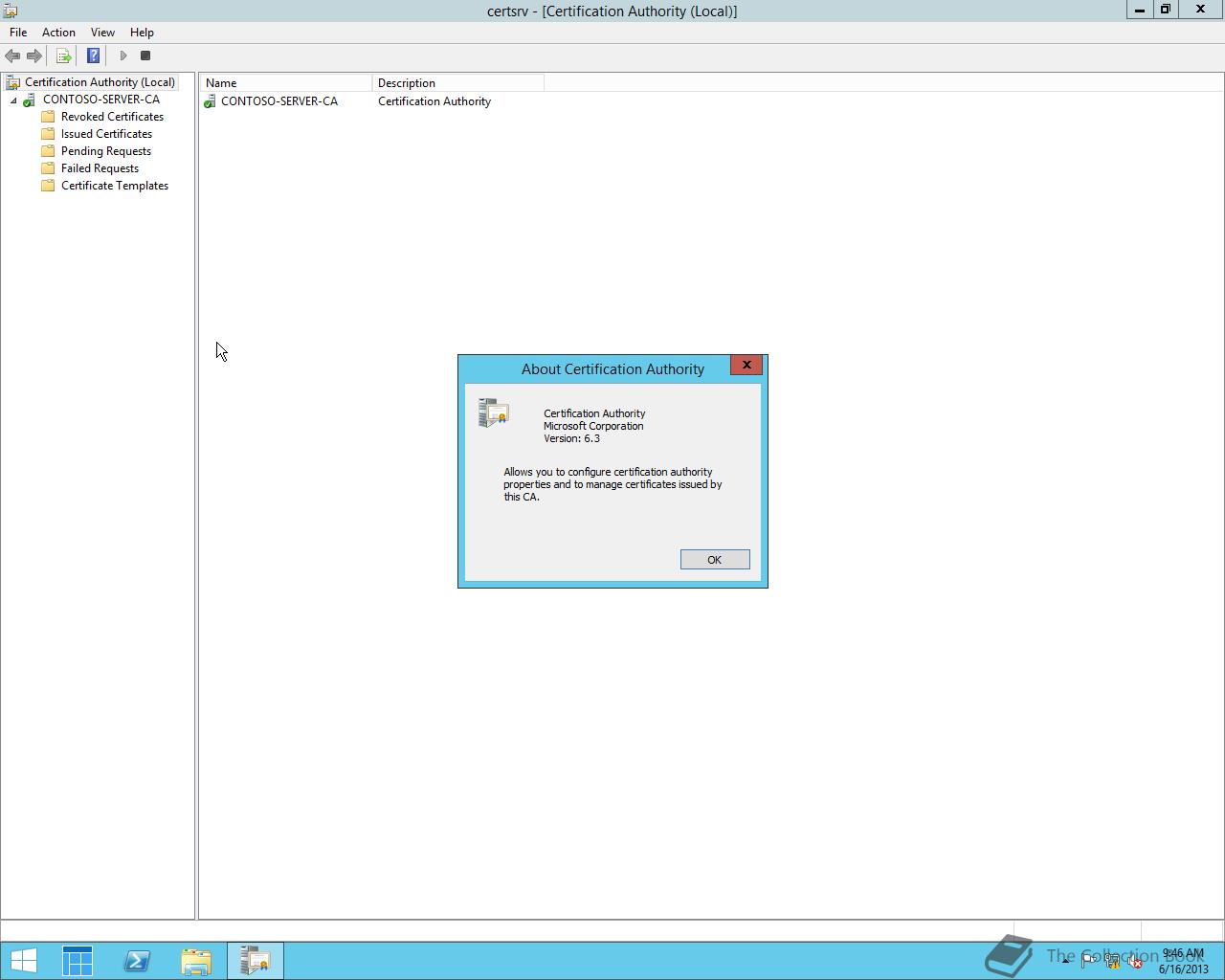Open the Revoked Certificates folder
Image resolution: width=1225 pixels, height=980 pixels.
112,117
